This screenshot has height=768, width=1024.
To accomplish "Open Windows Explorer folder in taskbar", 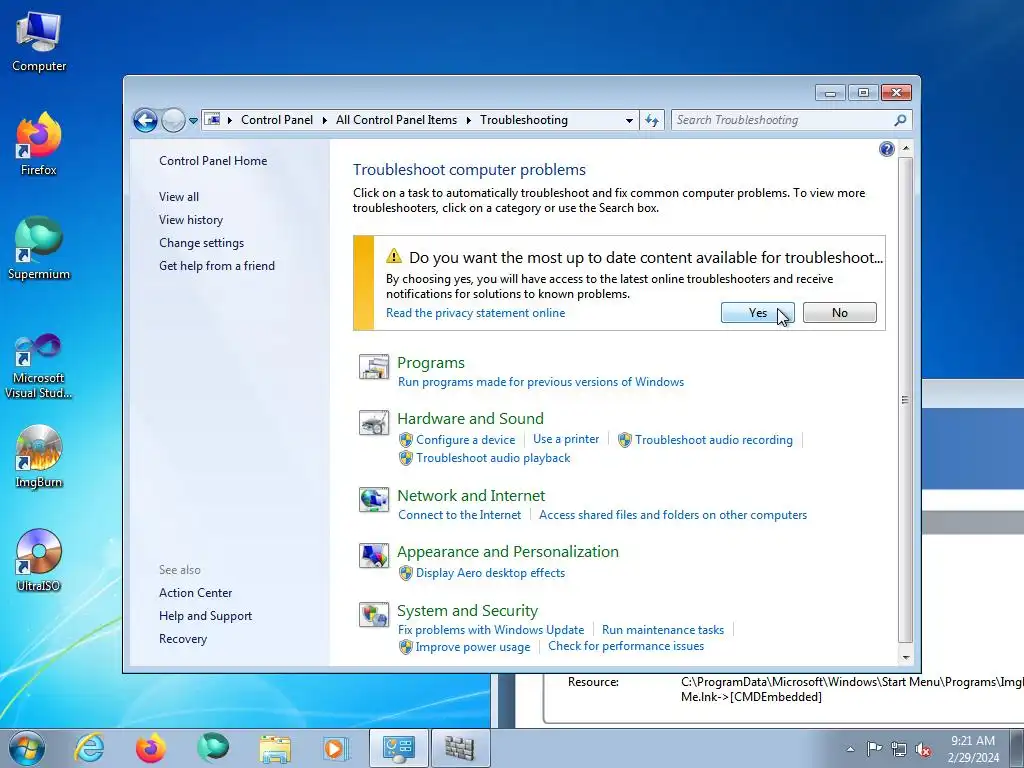I will click(x=275, y=748).
